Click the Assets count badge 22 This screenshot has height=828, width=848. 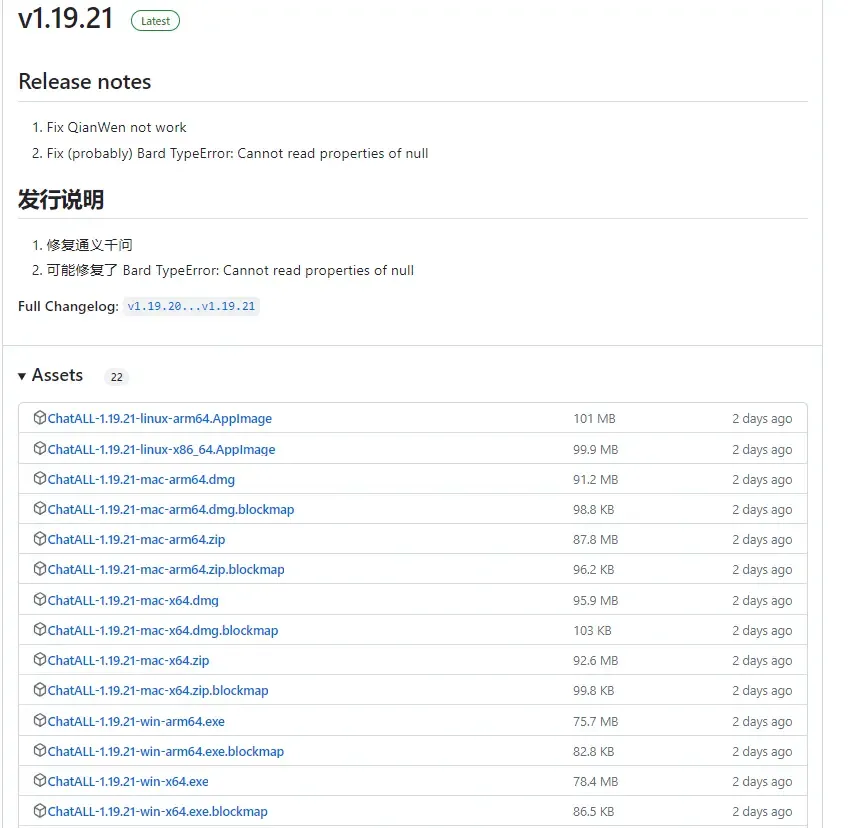tap(116, 377)
